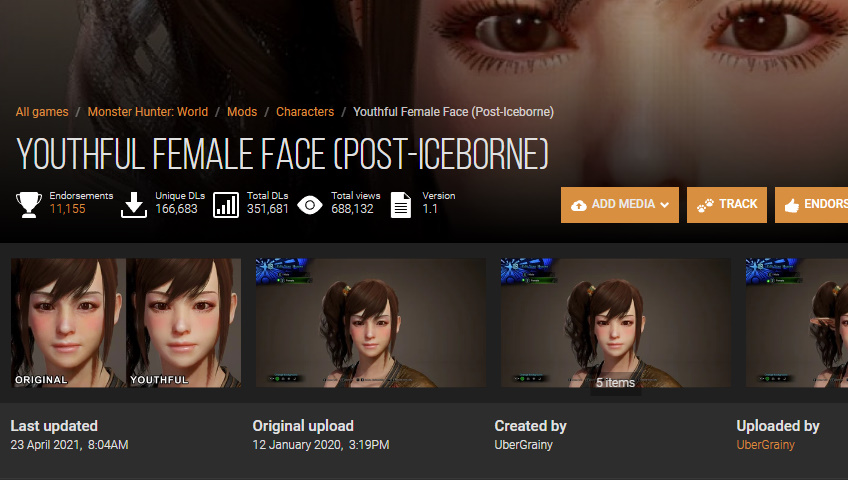Go to the Monster Hunter: World breadcrumb
Screen dimensions: 848x480
click(148, 112)
